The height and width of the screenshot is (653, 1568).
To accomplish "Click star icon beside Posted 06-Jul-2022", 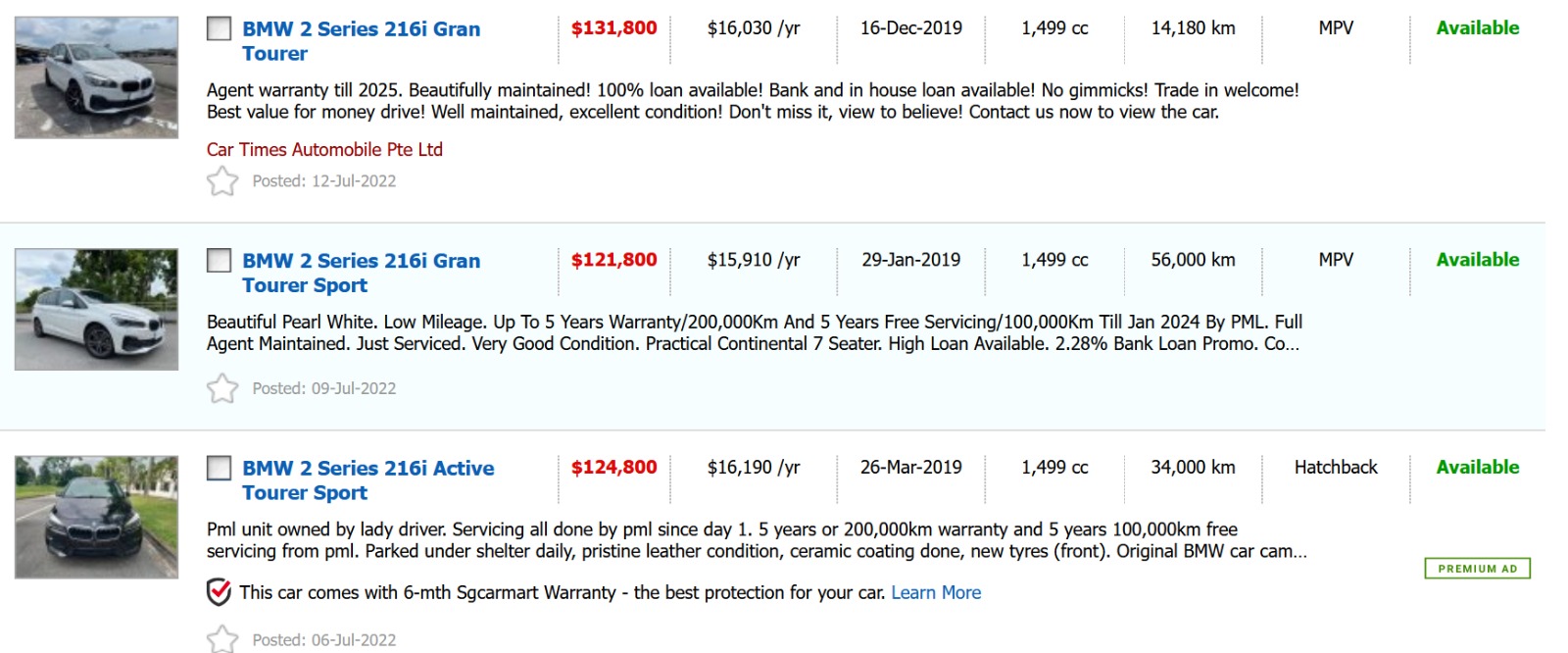I will tap(222, 639).
